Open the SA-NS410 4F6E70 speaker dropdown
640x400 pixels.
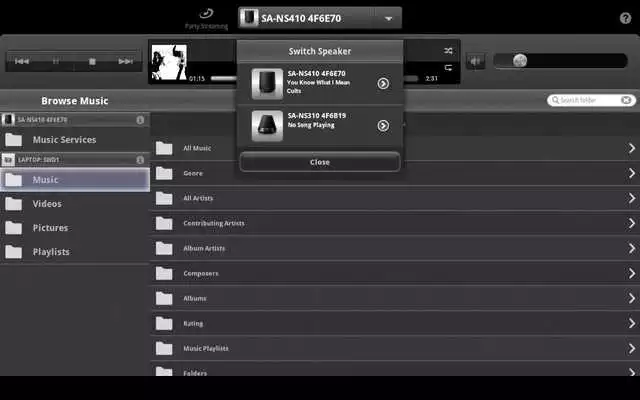(x=388, y=18)
